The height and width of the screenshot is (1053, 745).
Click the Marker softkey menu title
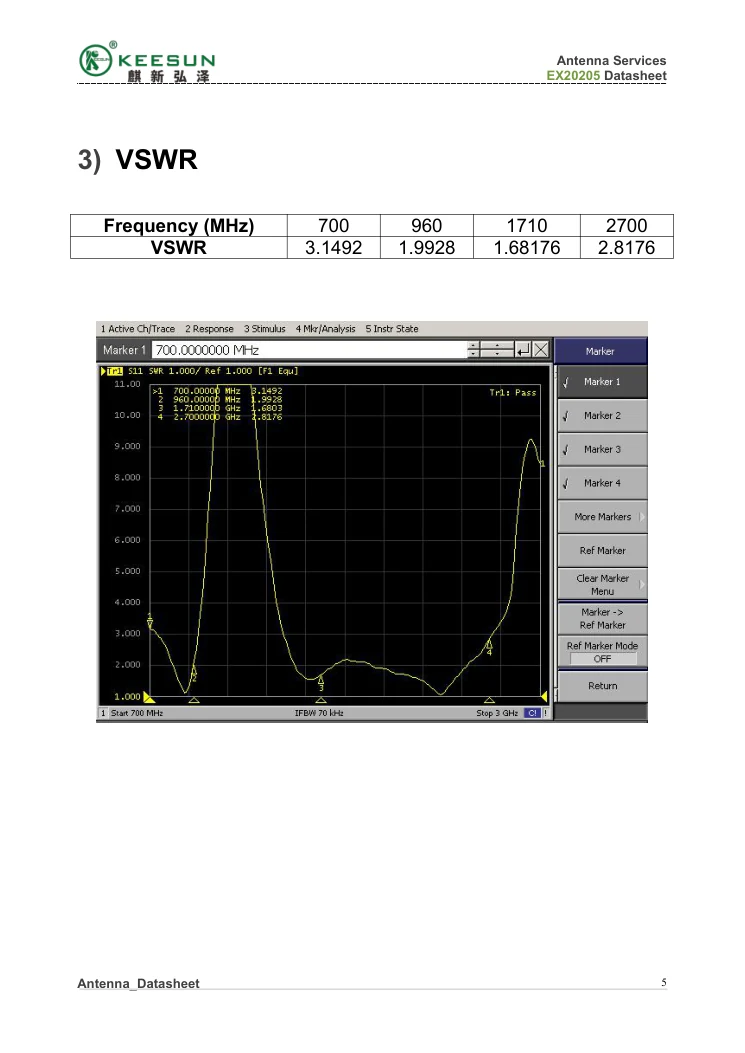pyautogui.click(x=601, y=351)
